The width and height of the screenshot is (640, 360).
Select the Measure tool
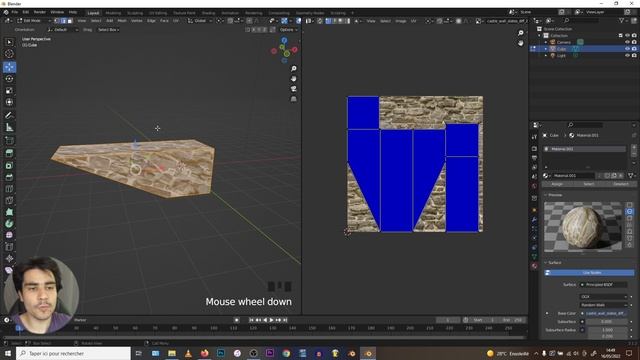click(9, 128)
